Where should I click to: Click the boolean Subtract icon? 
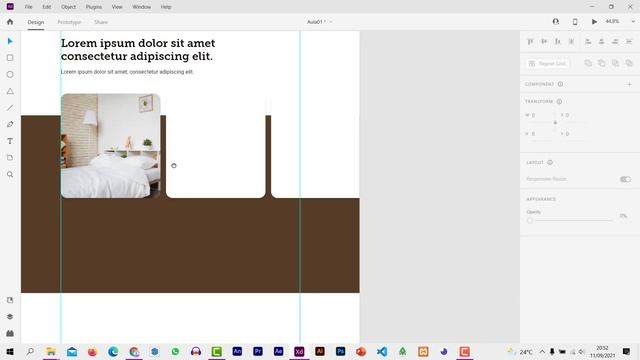[x=602, y=63]
